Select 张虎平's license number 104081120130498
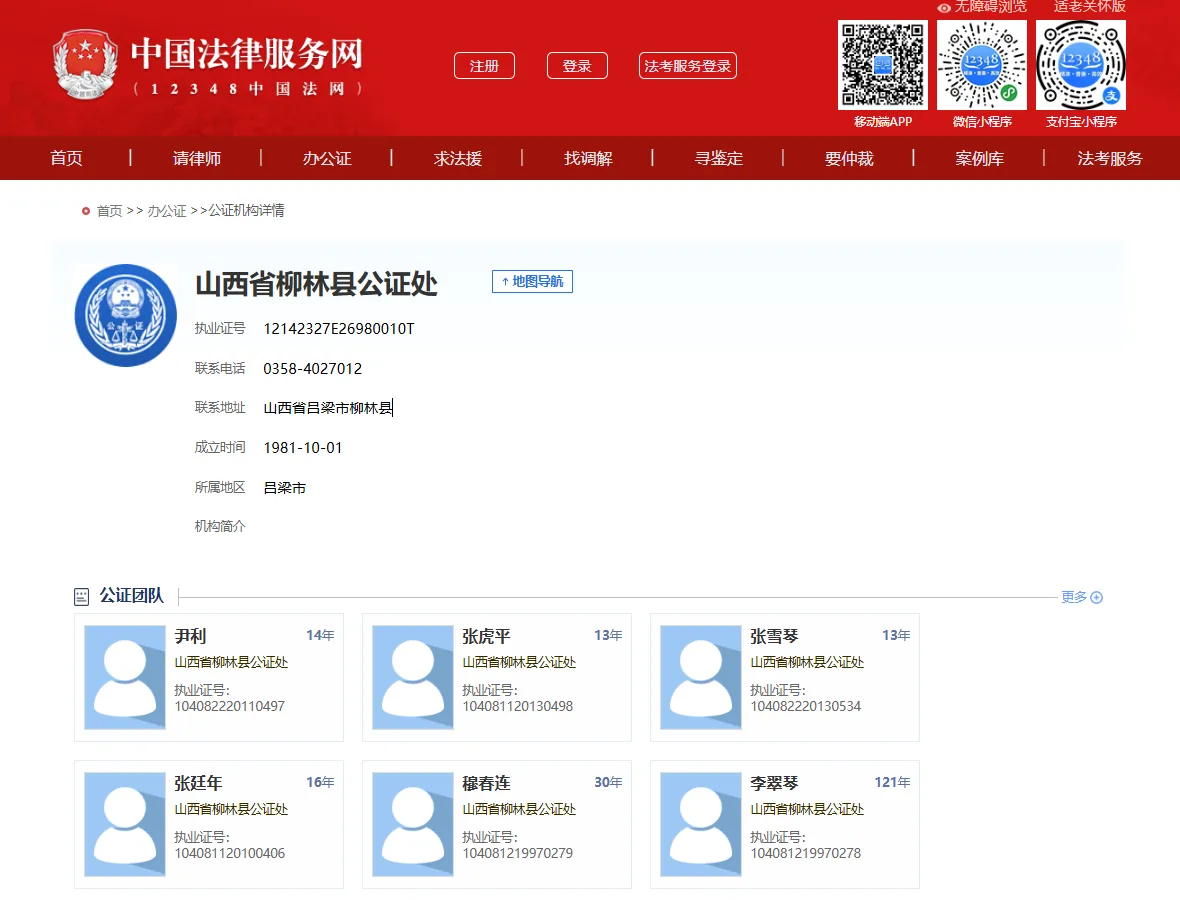The image size is (1180, 900). click(x=518, y=706)
